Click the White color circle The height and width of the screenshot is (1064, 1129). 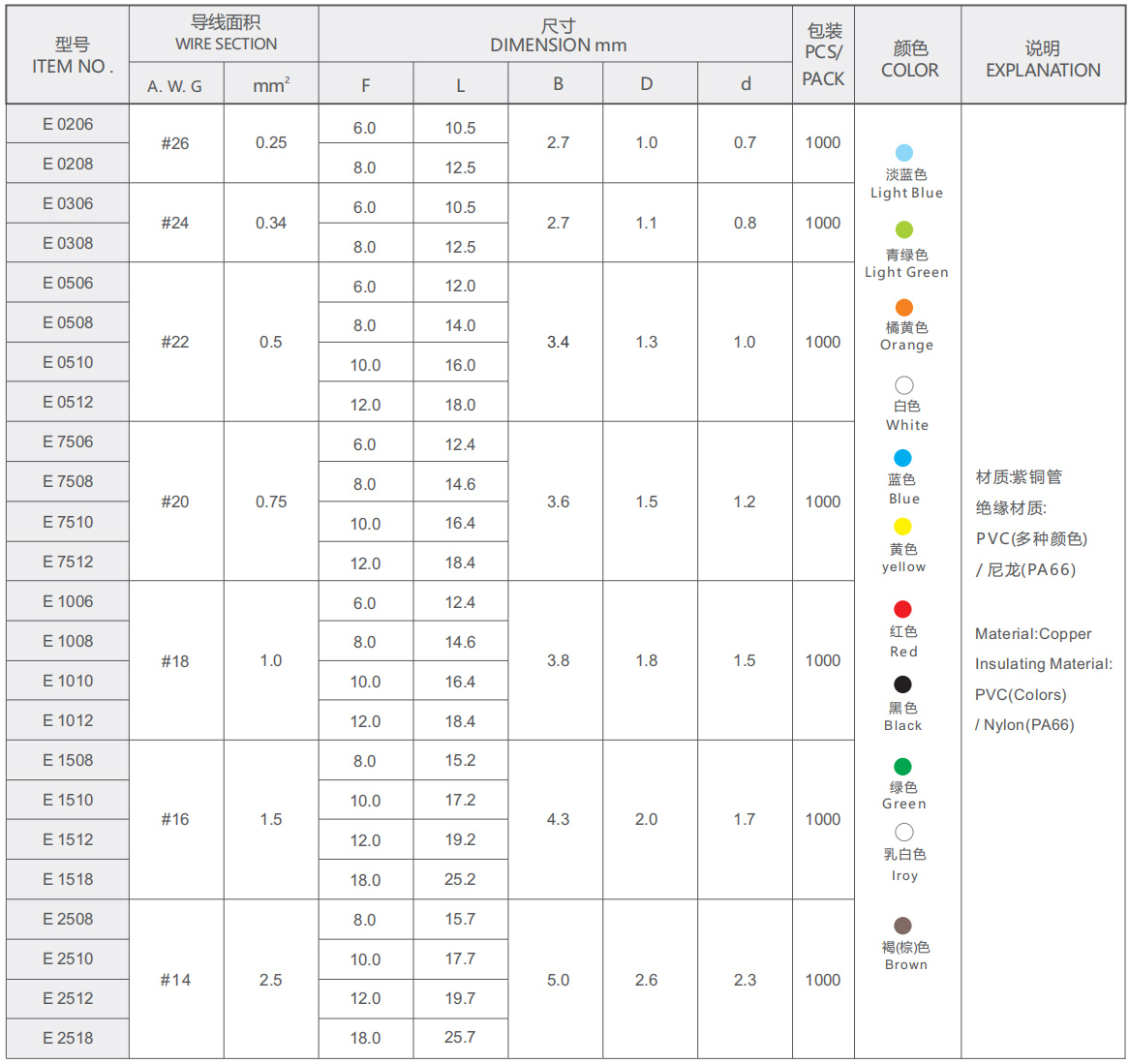click(x=903, y=385)
